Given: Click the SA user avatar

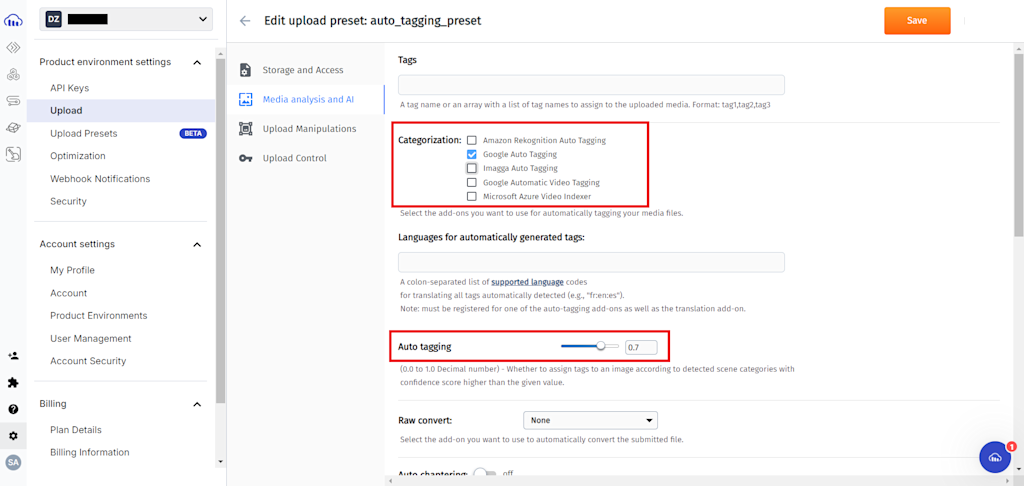Looking at the screenshot, I should [x=13, y=462].
